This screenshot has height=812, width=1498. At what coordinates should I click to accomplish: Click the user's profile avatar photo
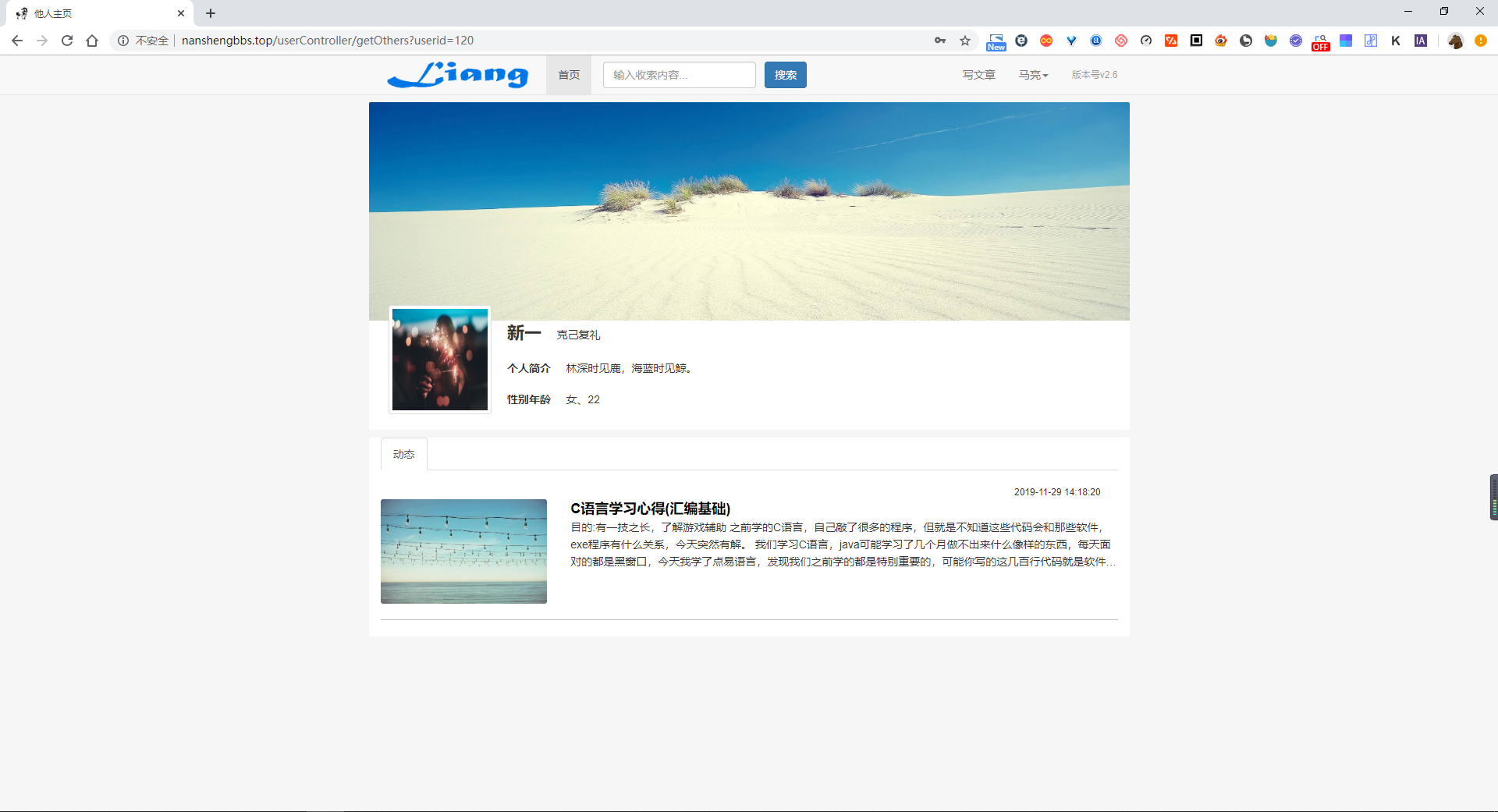click(440, 360)
